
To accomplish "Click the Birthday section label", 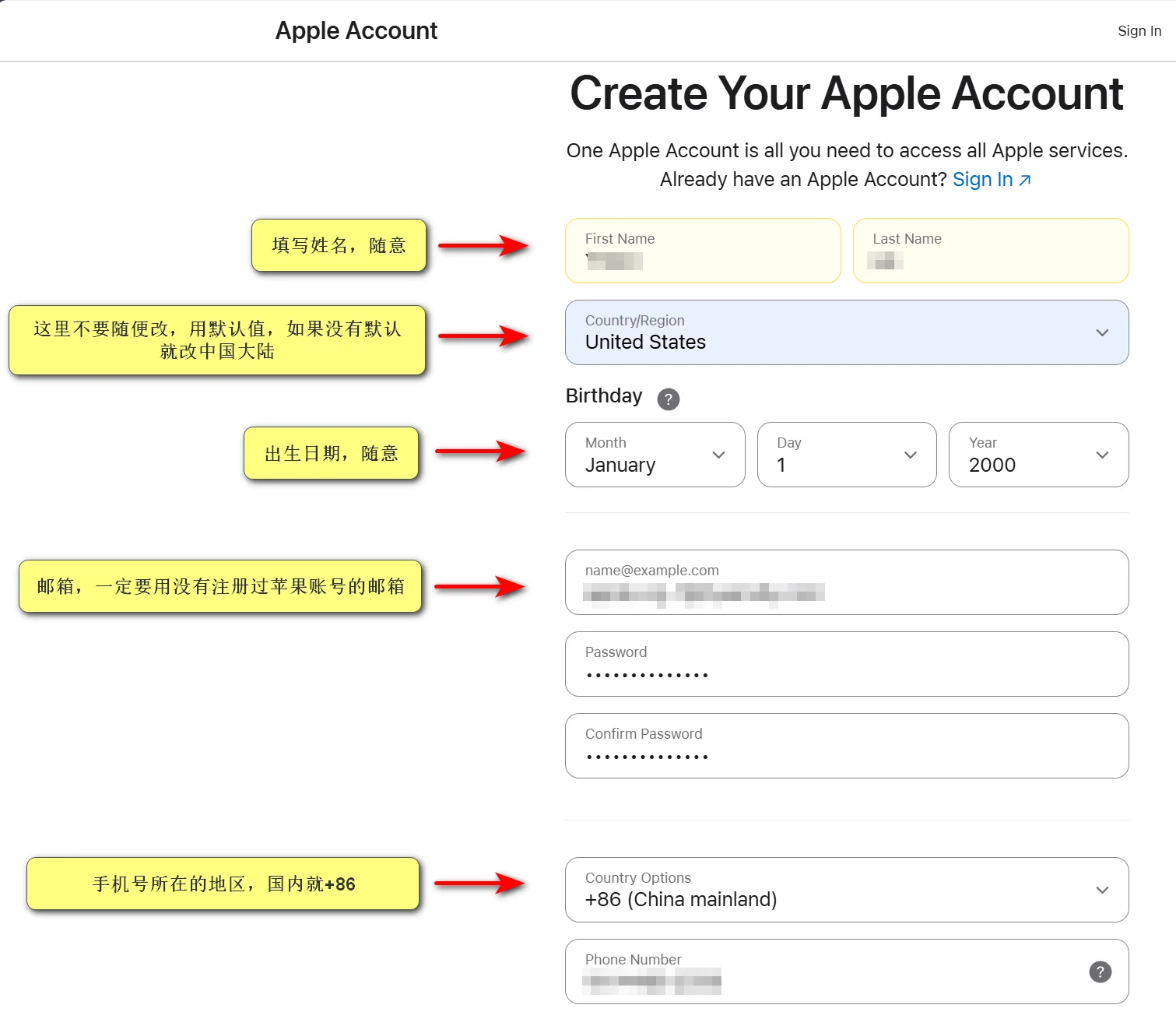I will click(604, 396).
